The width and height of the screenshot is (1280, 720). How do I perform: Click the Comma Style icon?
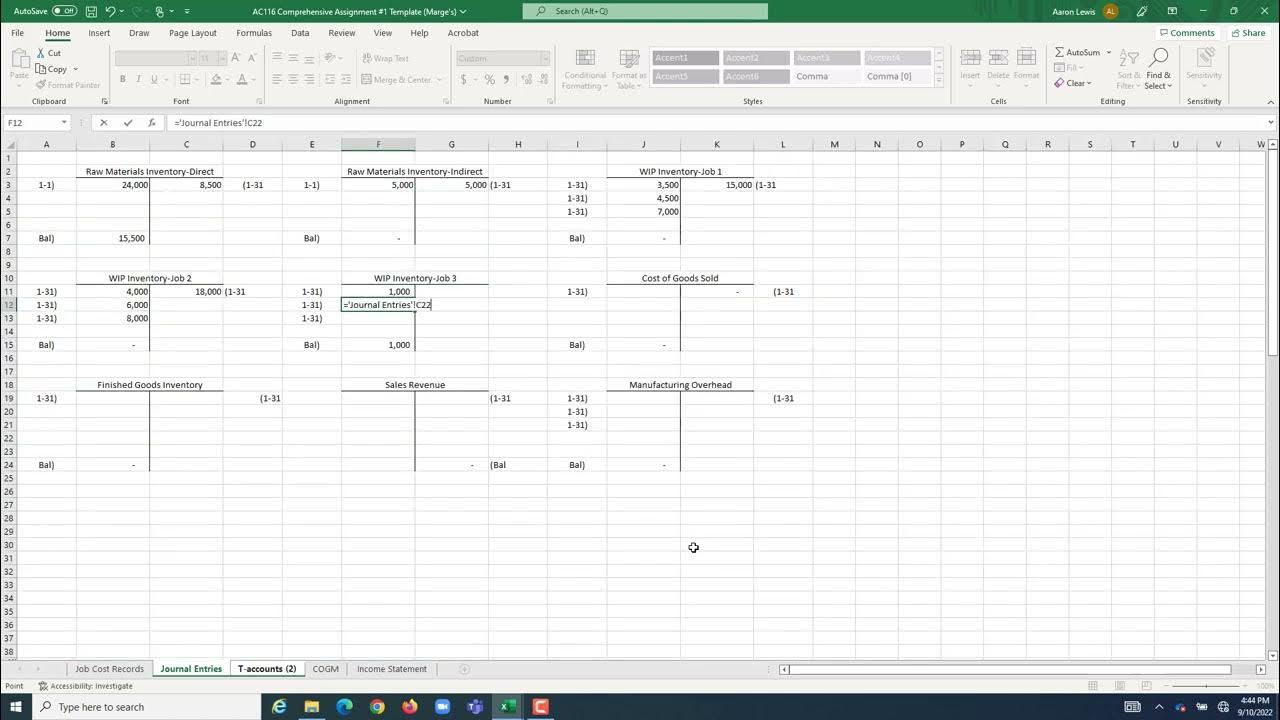coord(505,79)
